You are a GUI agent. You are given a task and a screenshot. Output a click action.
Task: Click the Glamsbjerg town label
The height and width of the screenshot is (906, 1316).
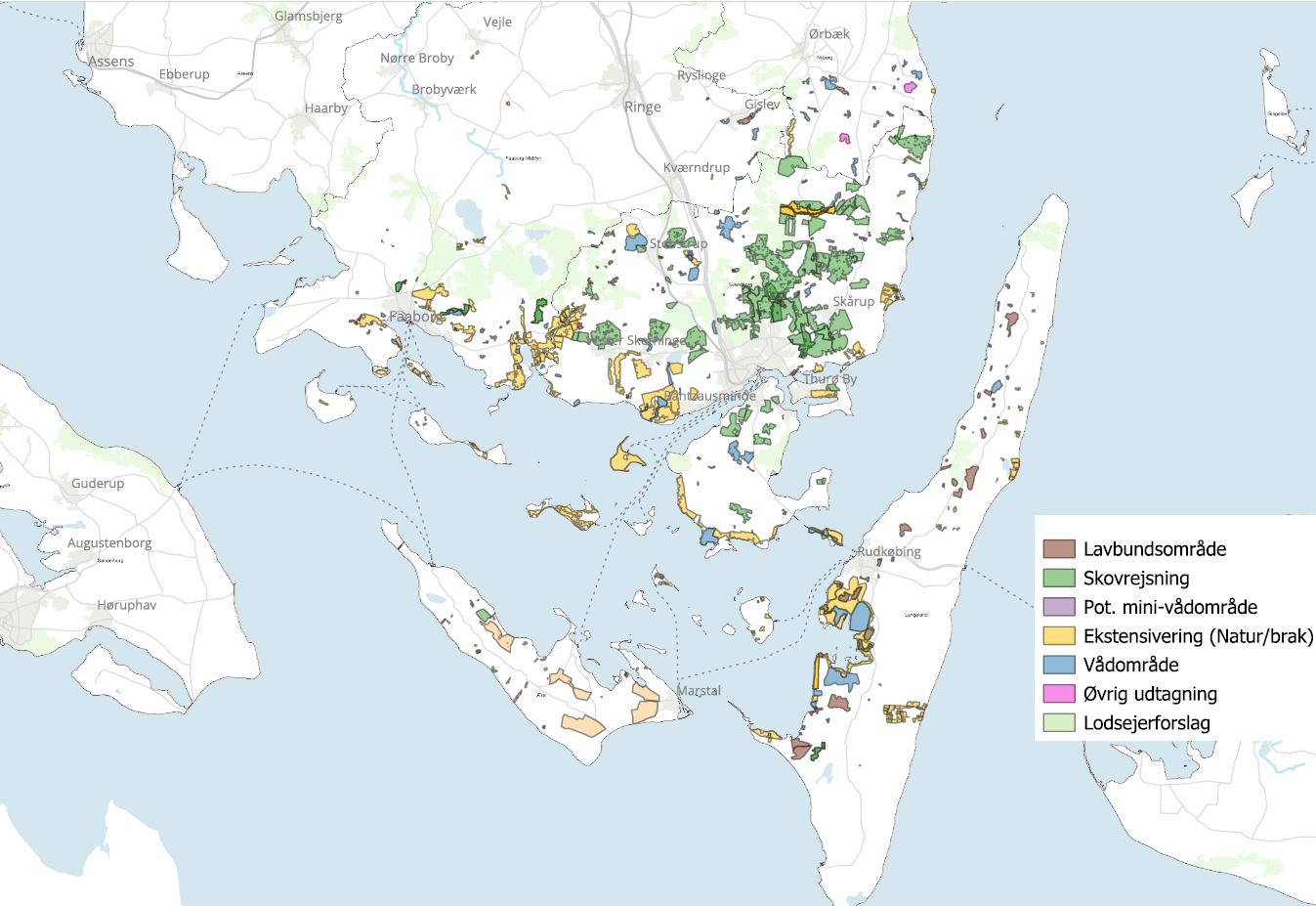[309, 17]
